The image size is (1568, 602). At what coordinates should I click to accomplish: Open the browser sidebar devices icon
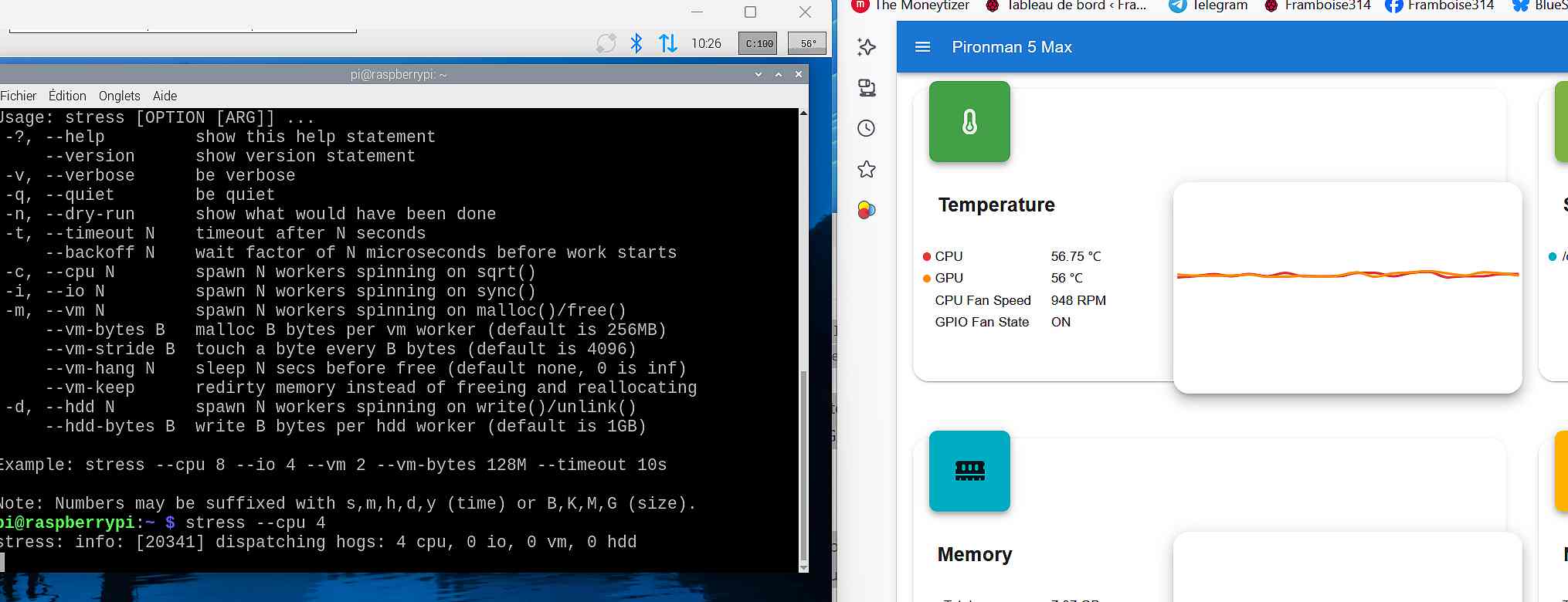click(x=867, y=88)
